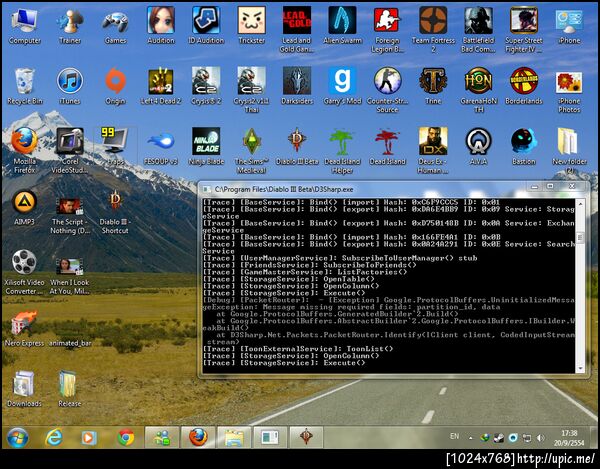Screen dimensions: 600x469
Task: Select the Games desktop icon
Action: (115, 25)
